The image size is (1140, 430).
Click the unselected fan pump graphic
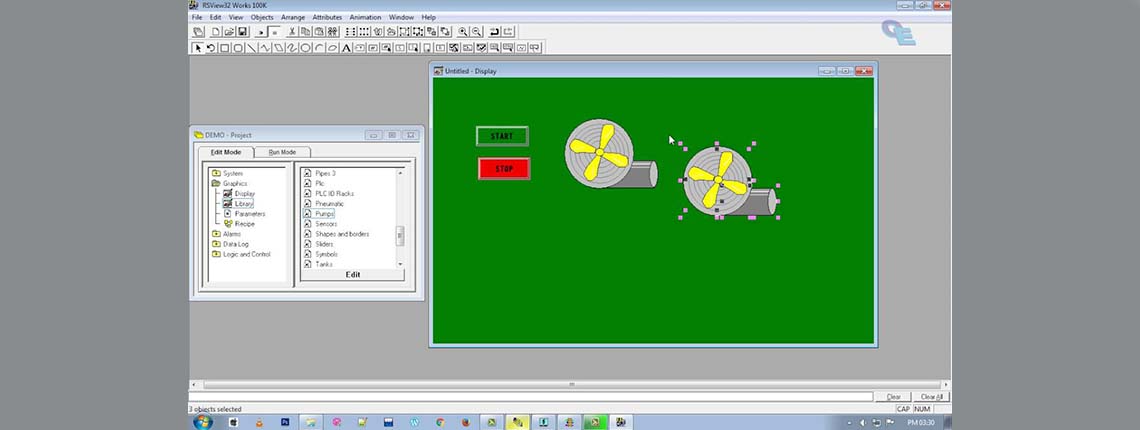click(611, 155)
